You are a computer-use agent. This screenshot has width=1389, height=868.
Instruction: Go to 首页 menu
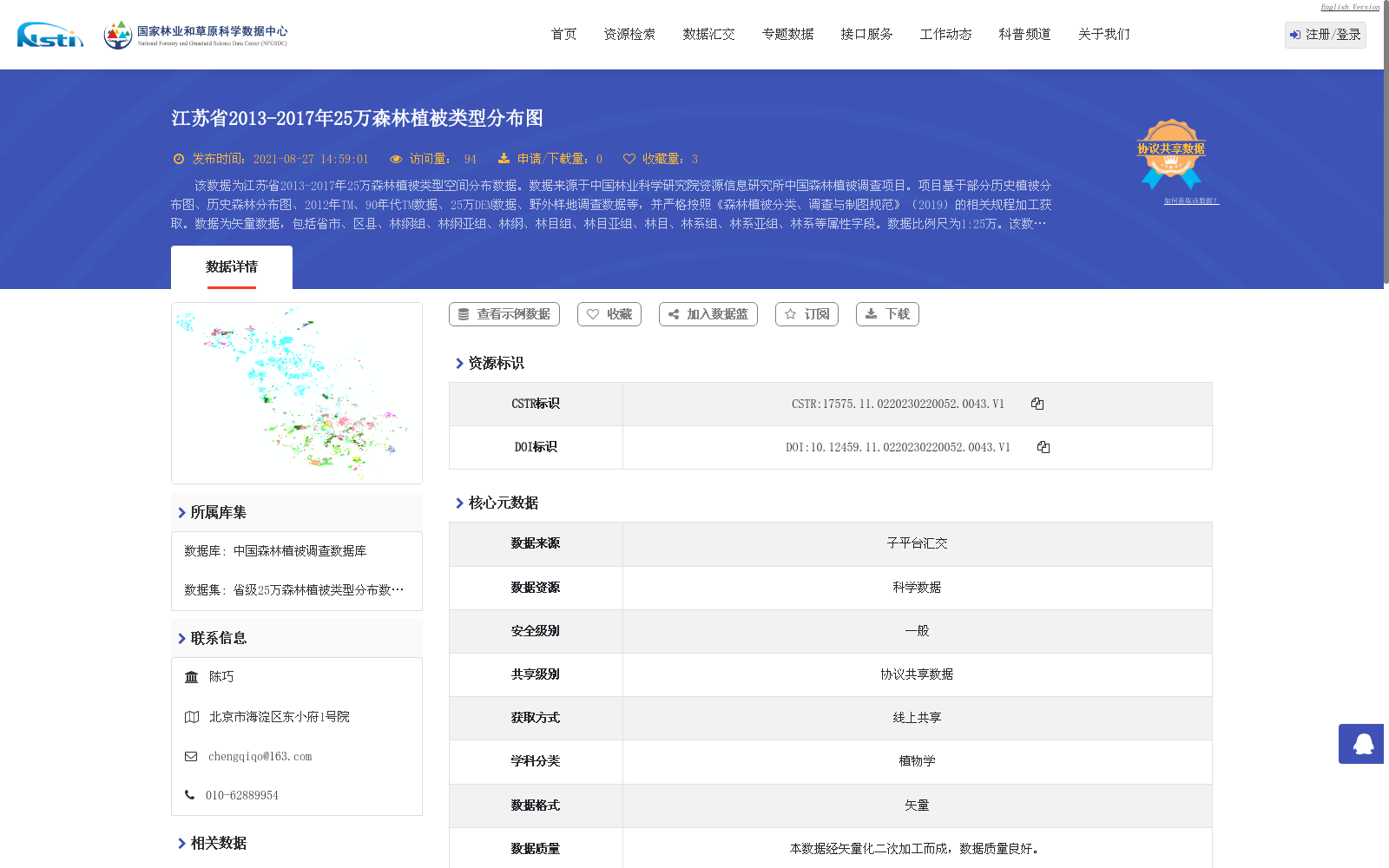(564, 35)
